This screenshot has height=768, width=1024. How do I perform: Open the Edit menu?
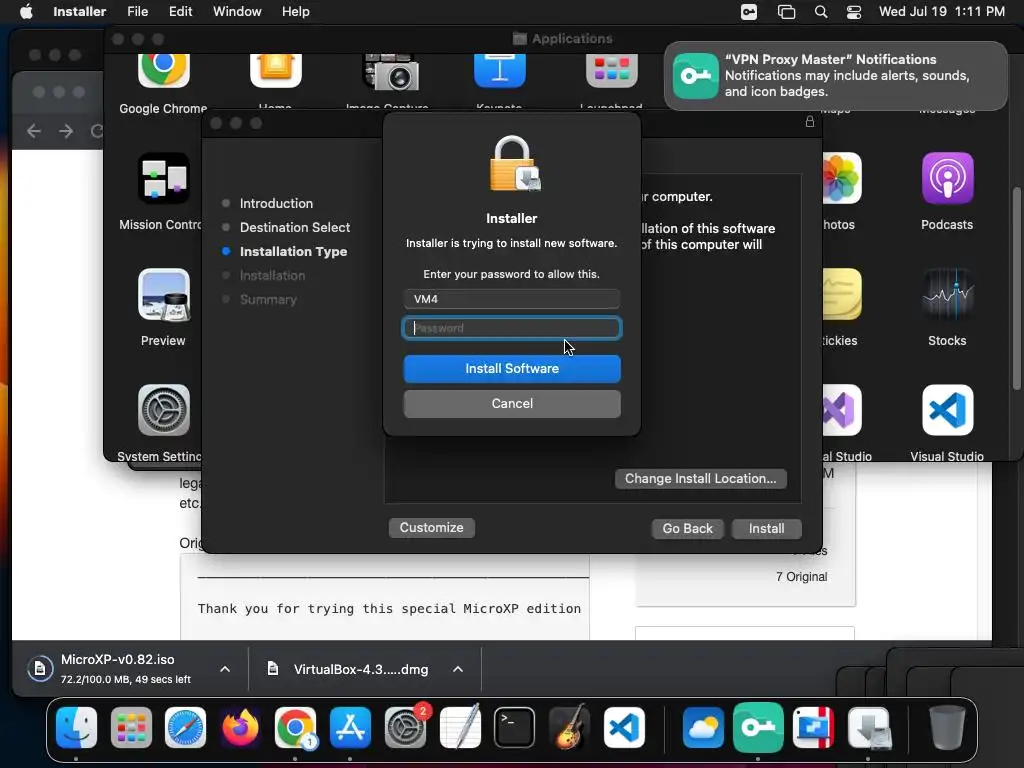pos(180,12)
